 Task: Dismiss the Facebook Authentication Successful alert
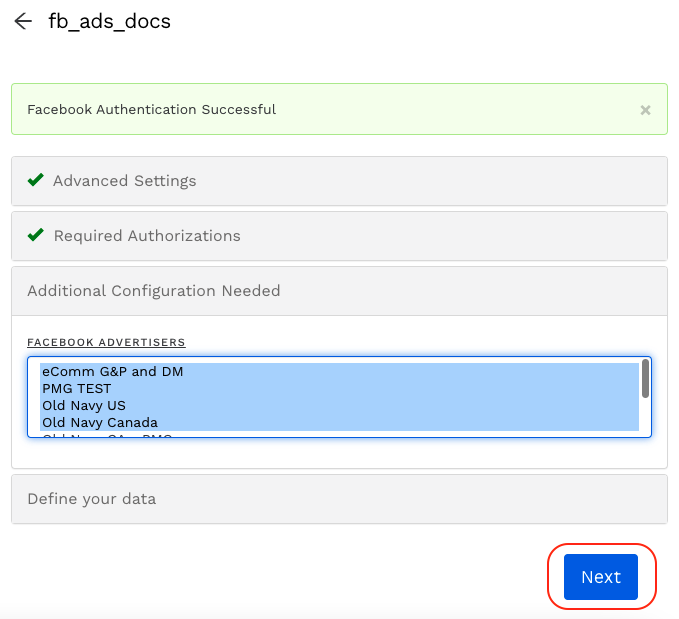pos(645,110)
